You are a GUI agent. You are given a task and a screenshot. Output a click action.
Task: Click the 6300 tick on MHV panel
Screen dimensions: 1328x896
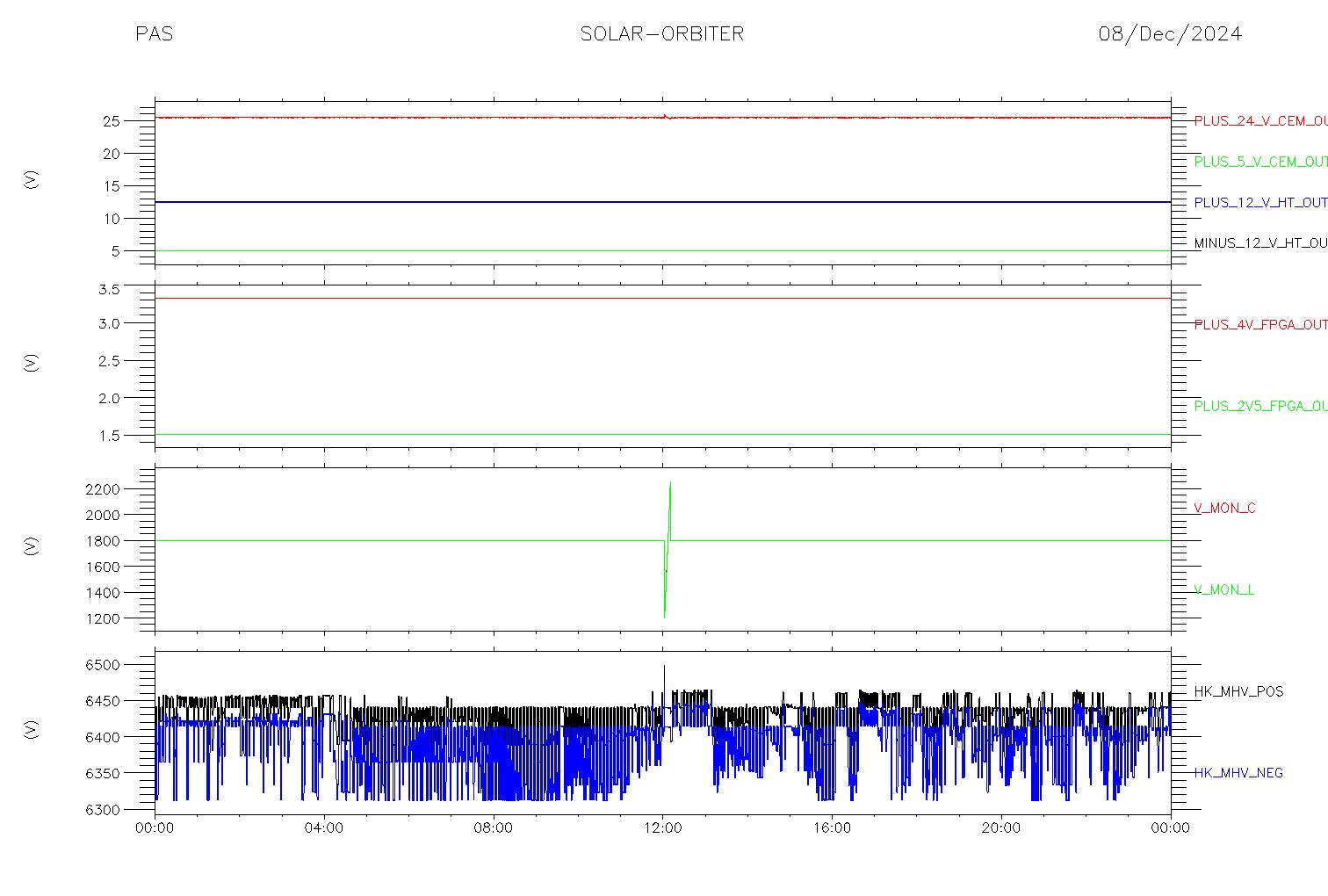click(103, 809)
